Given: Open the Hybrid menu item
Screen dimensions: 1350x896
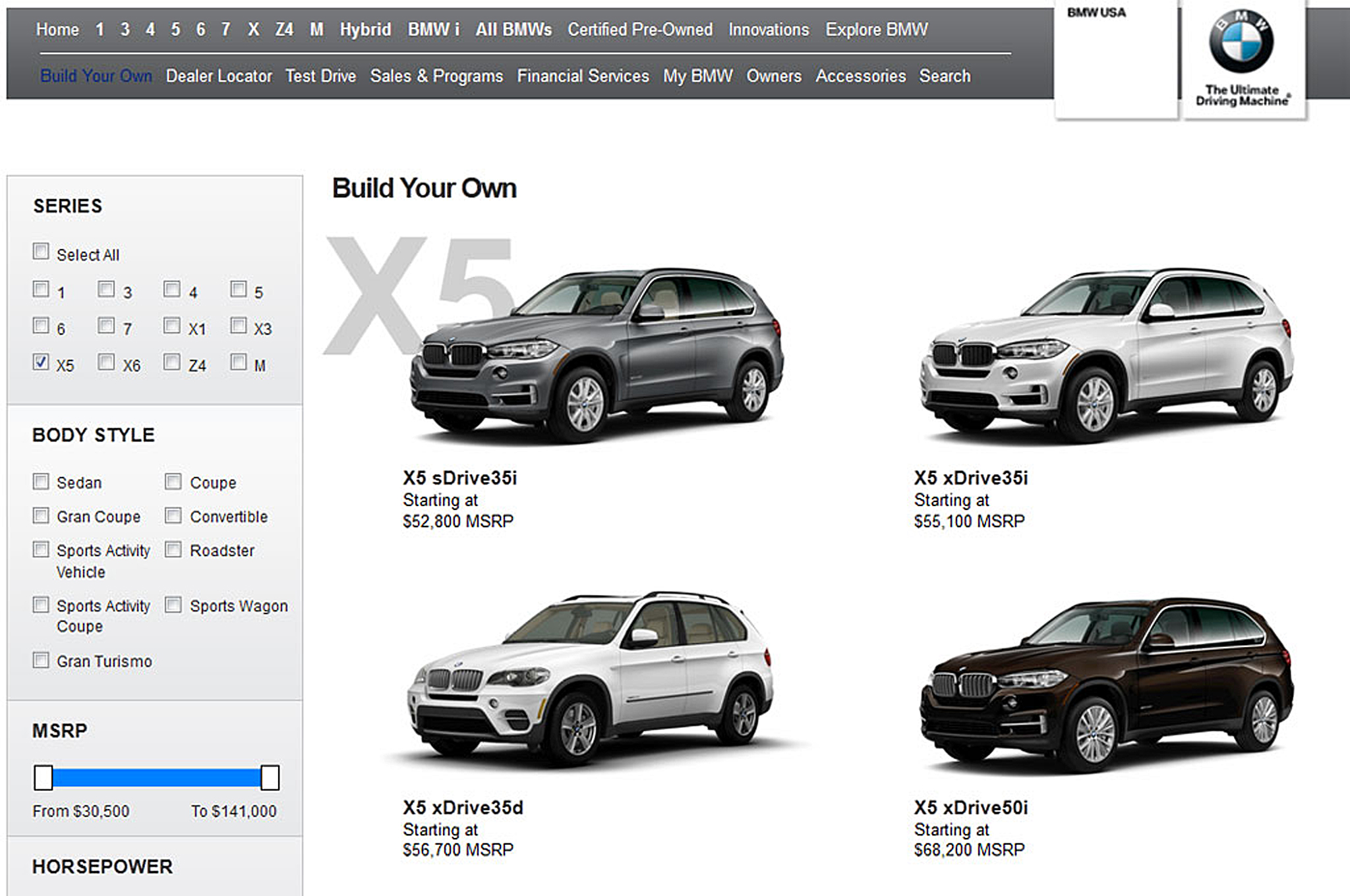Looking at the screenshot, I should (365, 30).
